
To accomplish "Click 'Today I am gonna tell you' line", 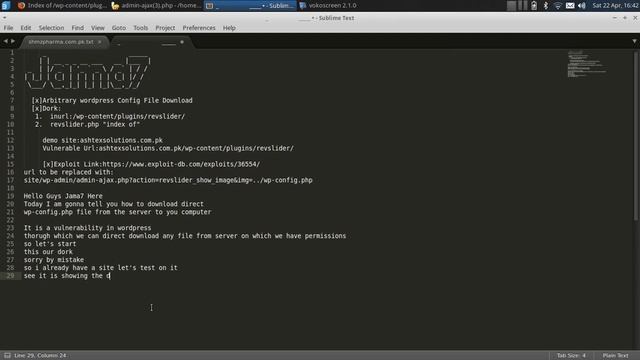I will tap(113, 204).
